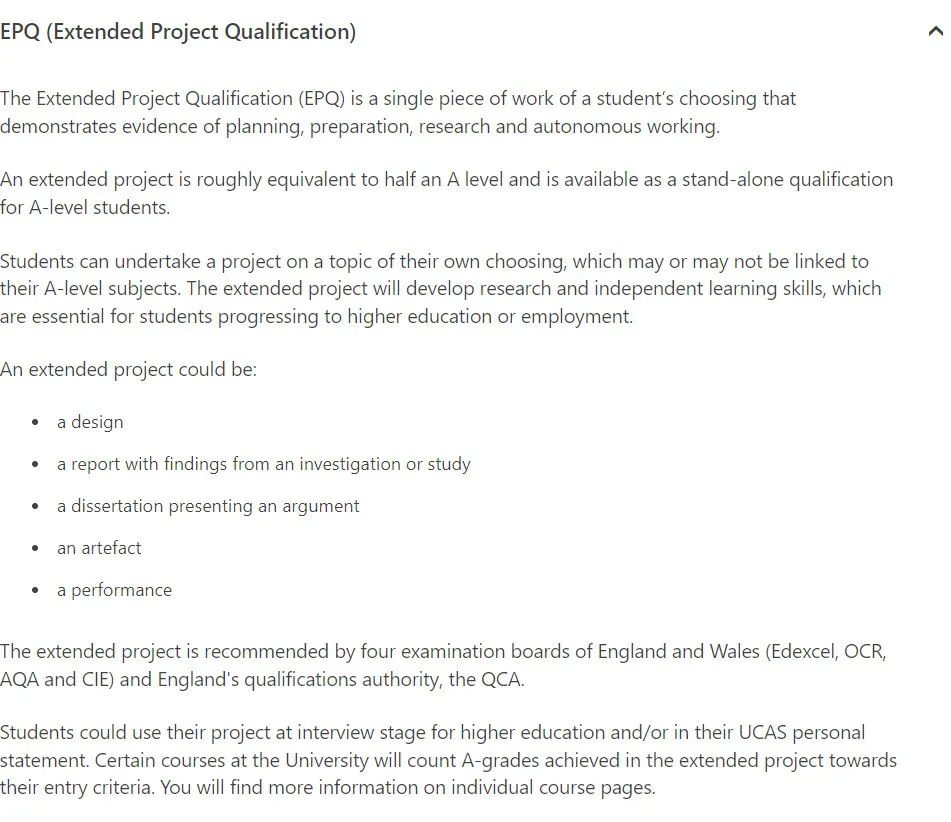951x822 pixels.
Task: Click paragraph starting 'Students can undertake a project'
Action: tap(441, 289)
